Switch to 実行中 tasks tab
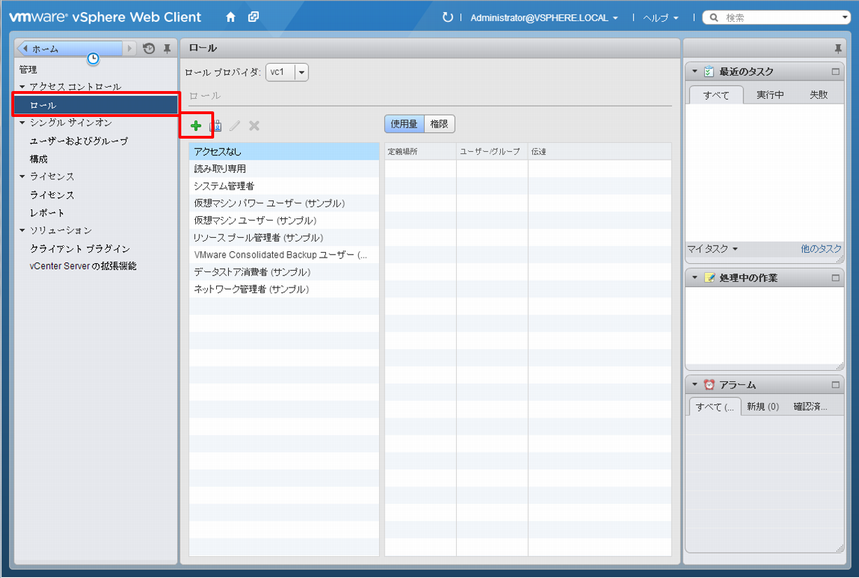The width and height of the screenshot is (859, 578). pyautogui.click(x=770, y=95)
